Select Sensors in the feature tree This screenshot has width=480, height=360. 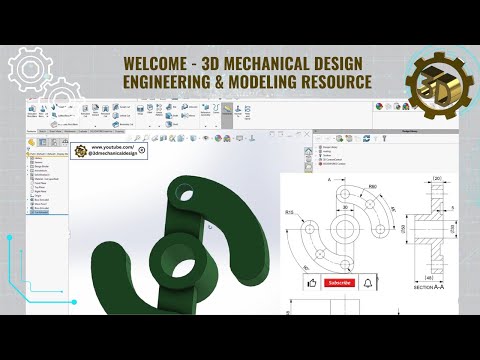36,162
